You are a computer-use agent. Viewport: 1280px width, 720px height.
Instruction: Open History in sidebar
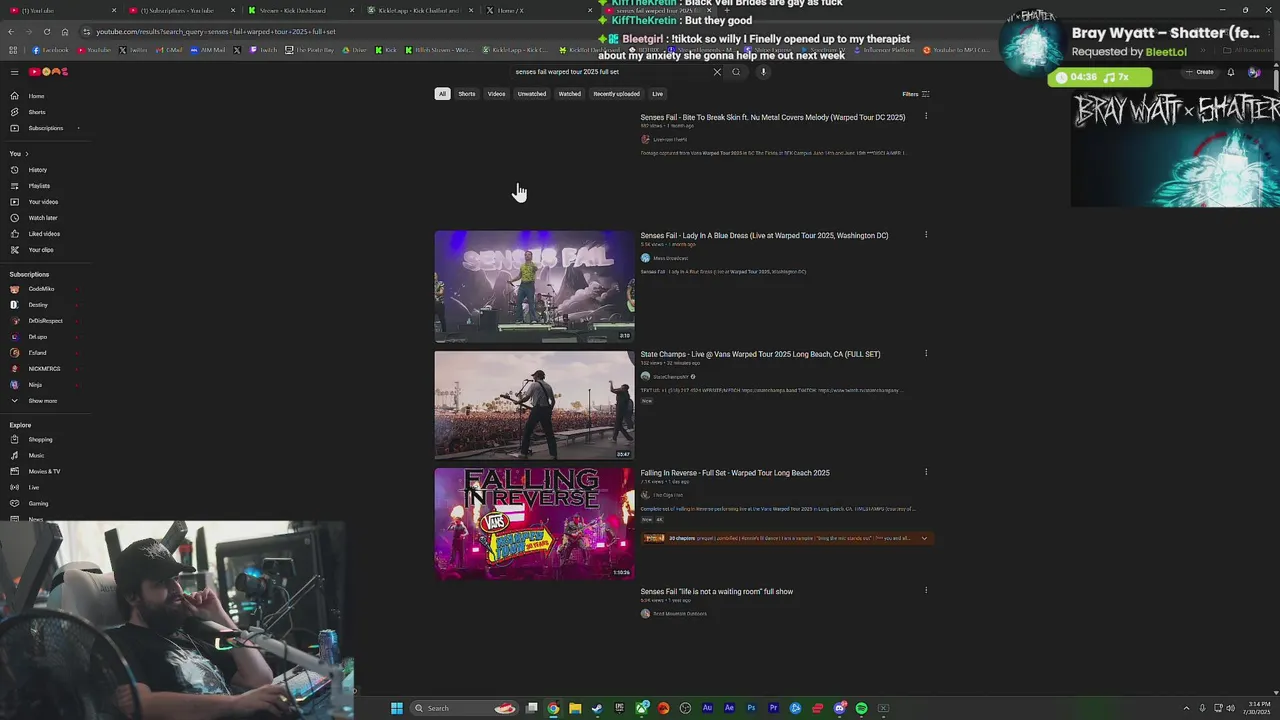[45, 170]
